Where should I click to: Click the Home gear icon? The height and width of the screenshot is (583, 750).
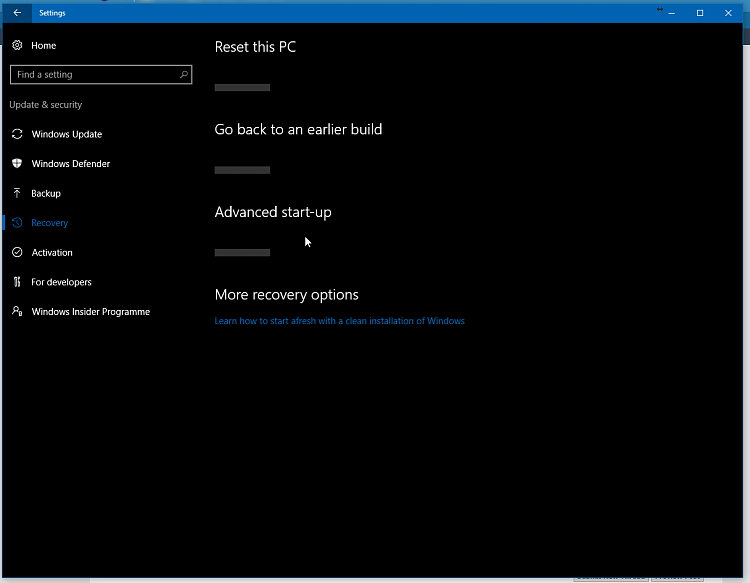coord(17,45)
